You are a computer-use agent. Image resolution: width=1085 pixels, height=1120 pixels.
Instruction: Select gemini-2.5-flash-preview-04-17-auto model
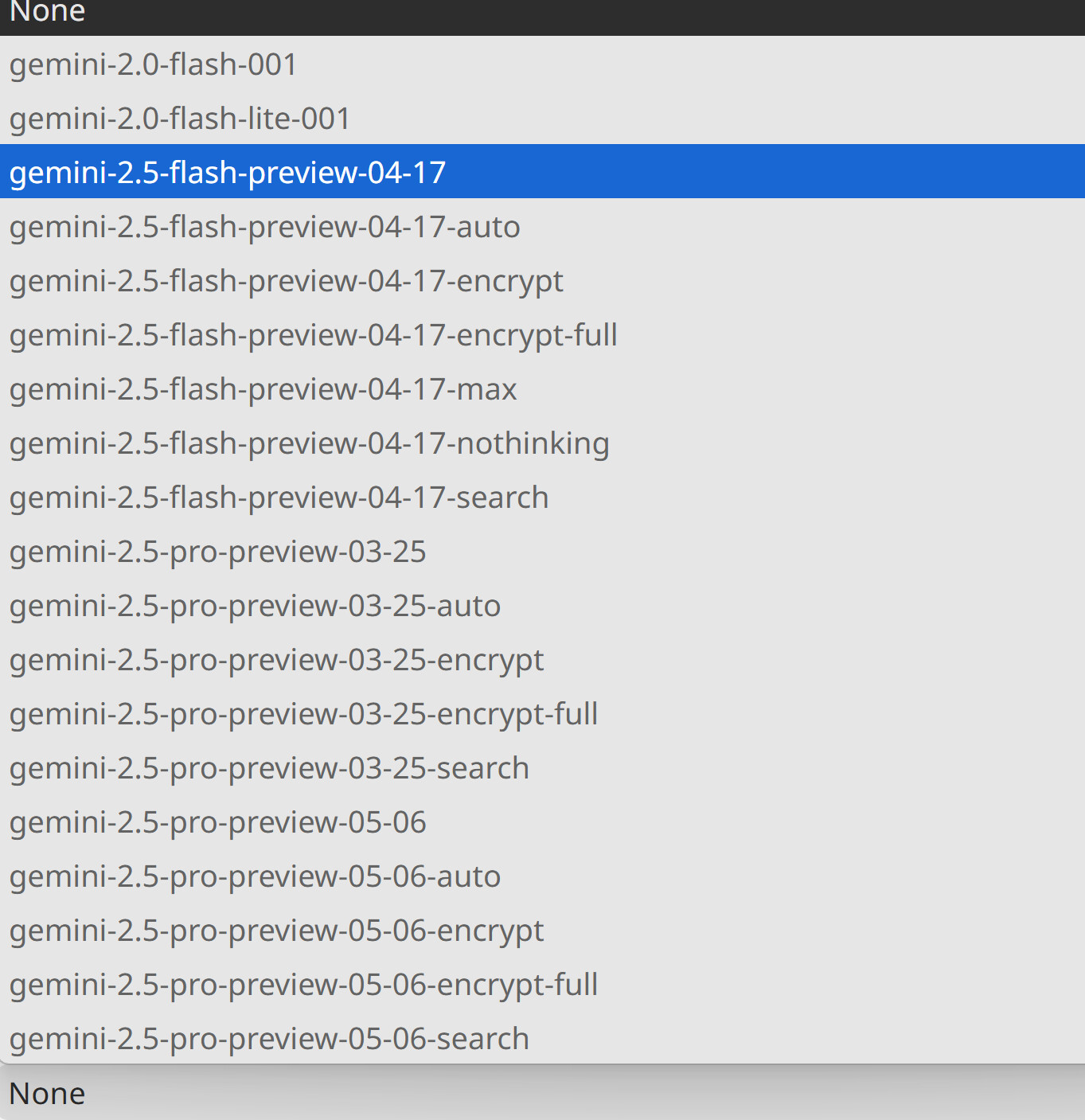tap(264, 227)
